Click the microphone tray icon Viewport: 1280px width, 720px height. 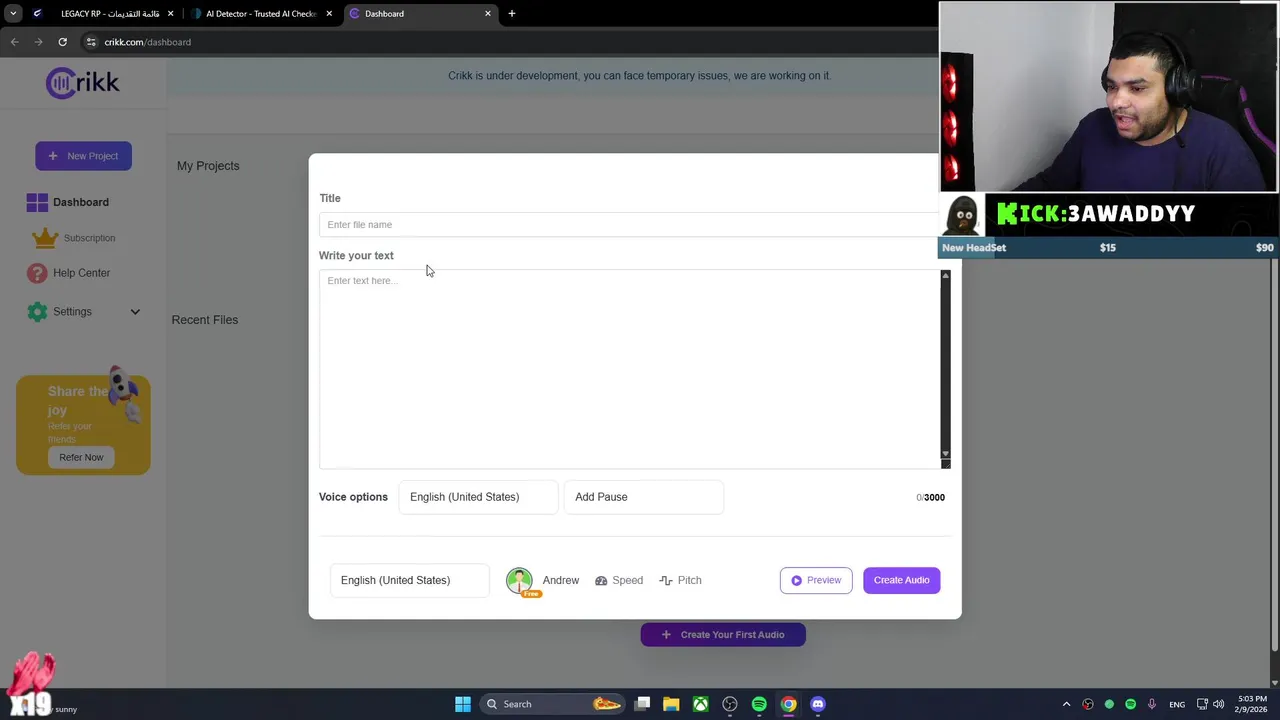pos(1152,704)
